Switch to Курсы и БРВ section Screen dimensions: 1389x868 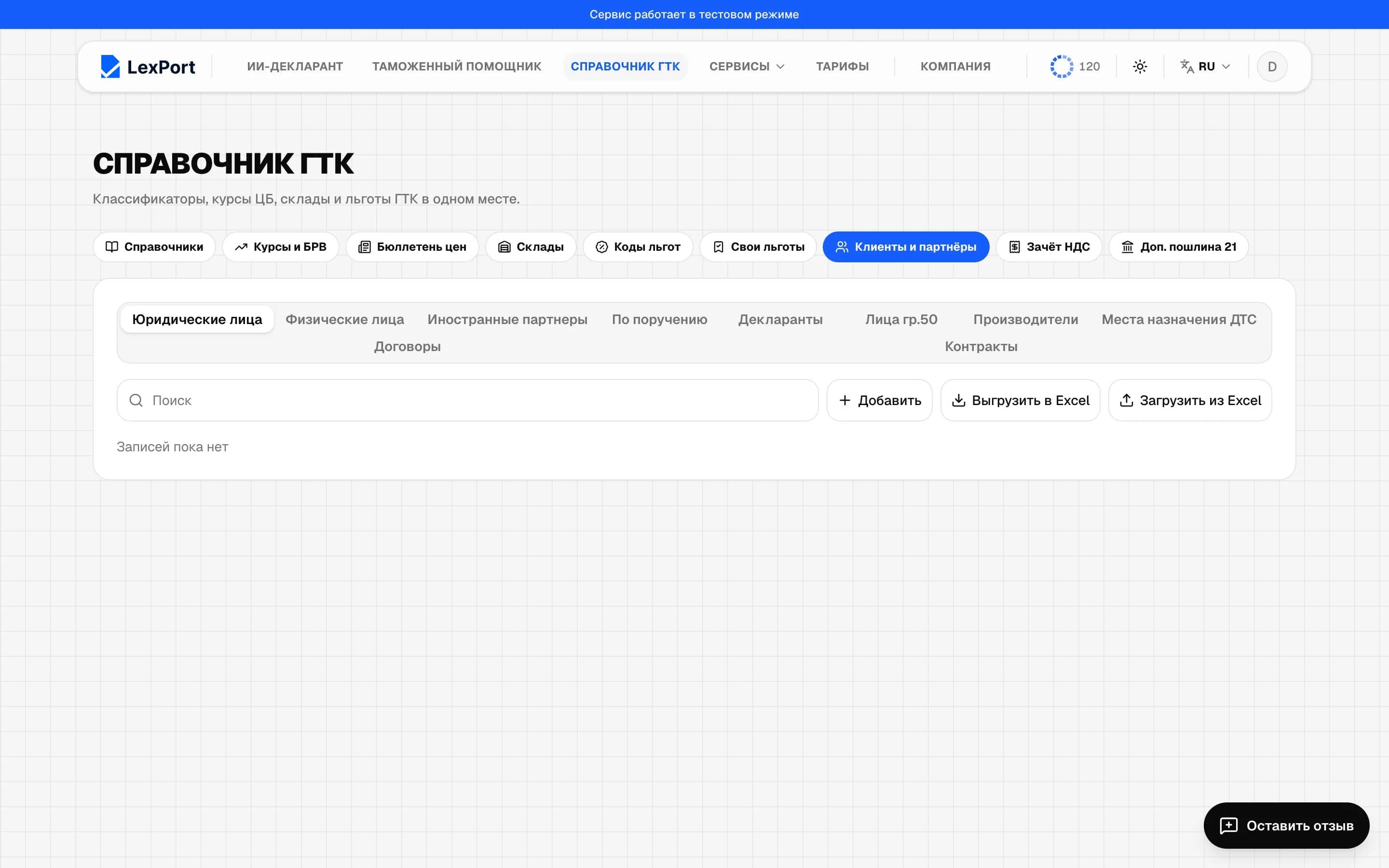[281, 247]
